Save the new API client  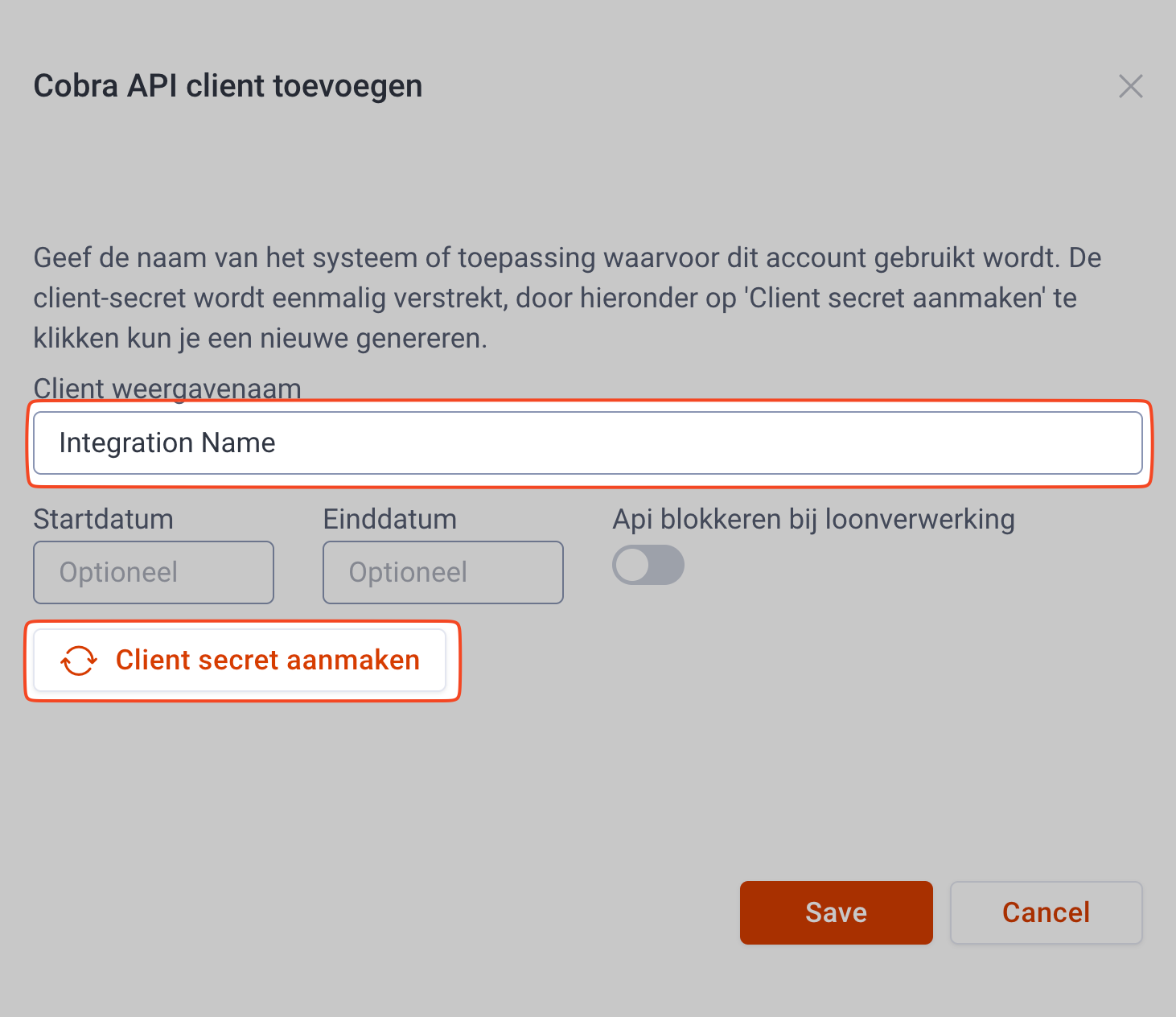point(836,912)
